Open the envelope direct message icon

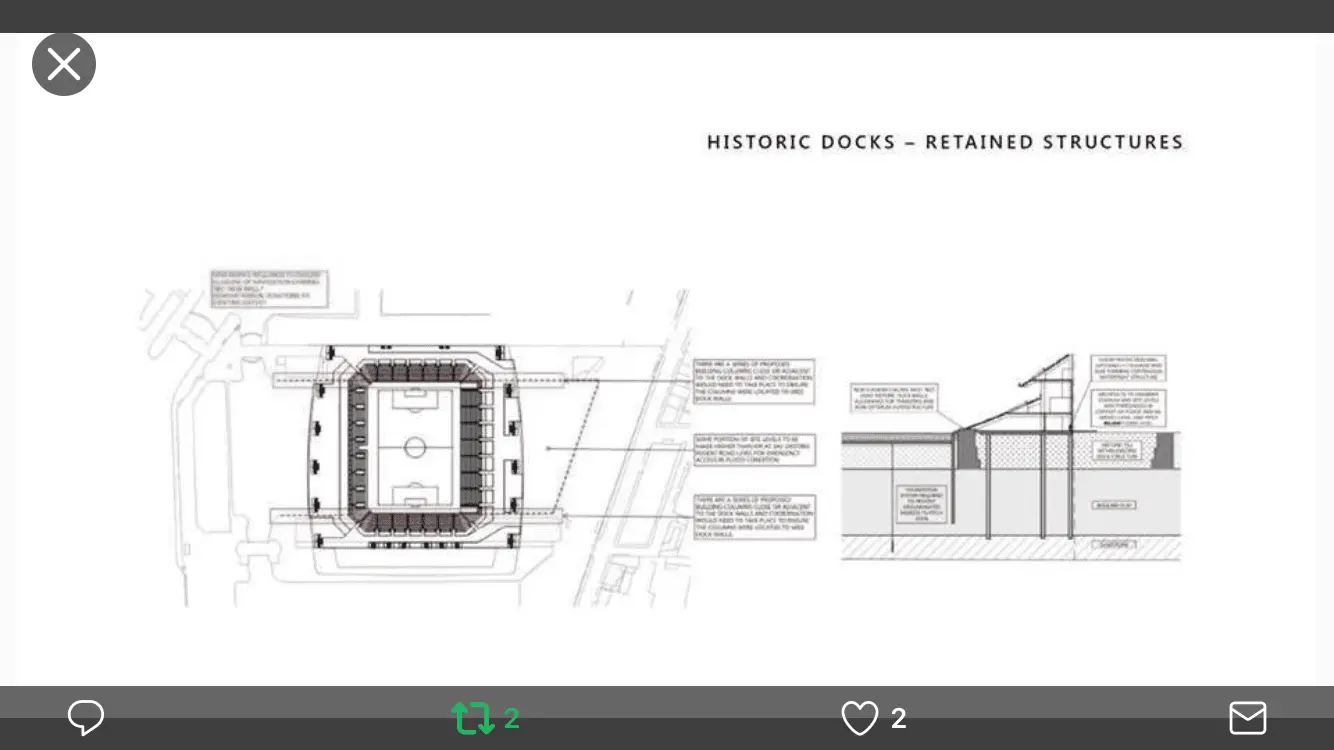[1247, 717]
